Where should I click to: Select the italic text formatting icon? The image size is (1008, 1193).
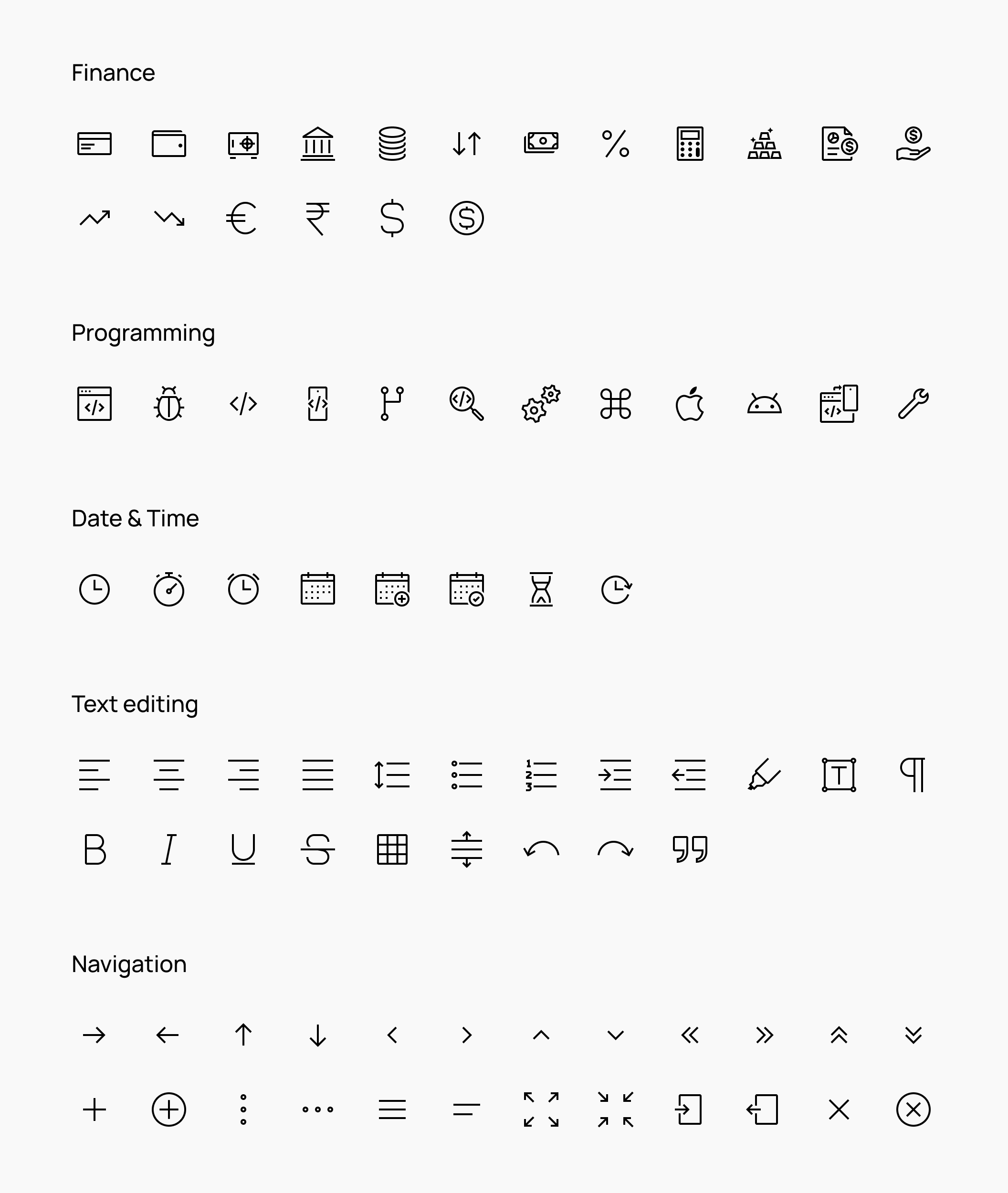pyautogui.click(x=168, y=849)
